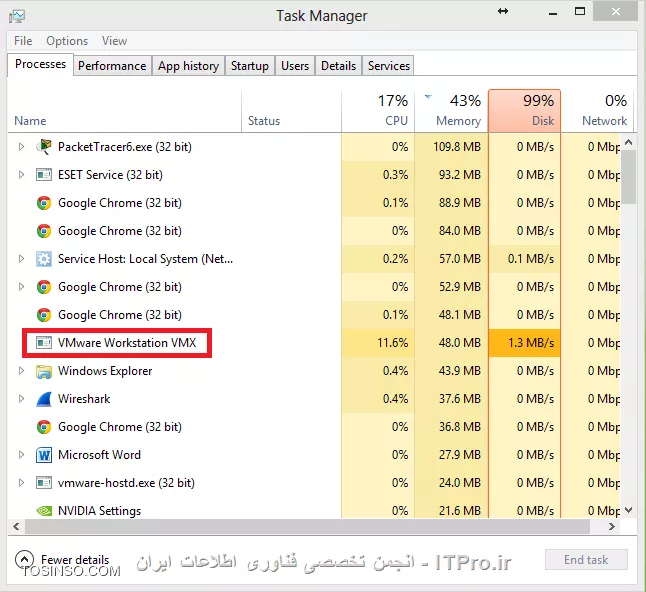Open the Options menu

click(x=67, y=41)
